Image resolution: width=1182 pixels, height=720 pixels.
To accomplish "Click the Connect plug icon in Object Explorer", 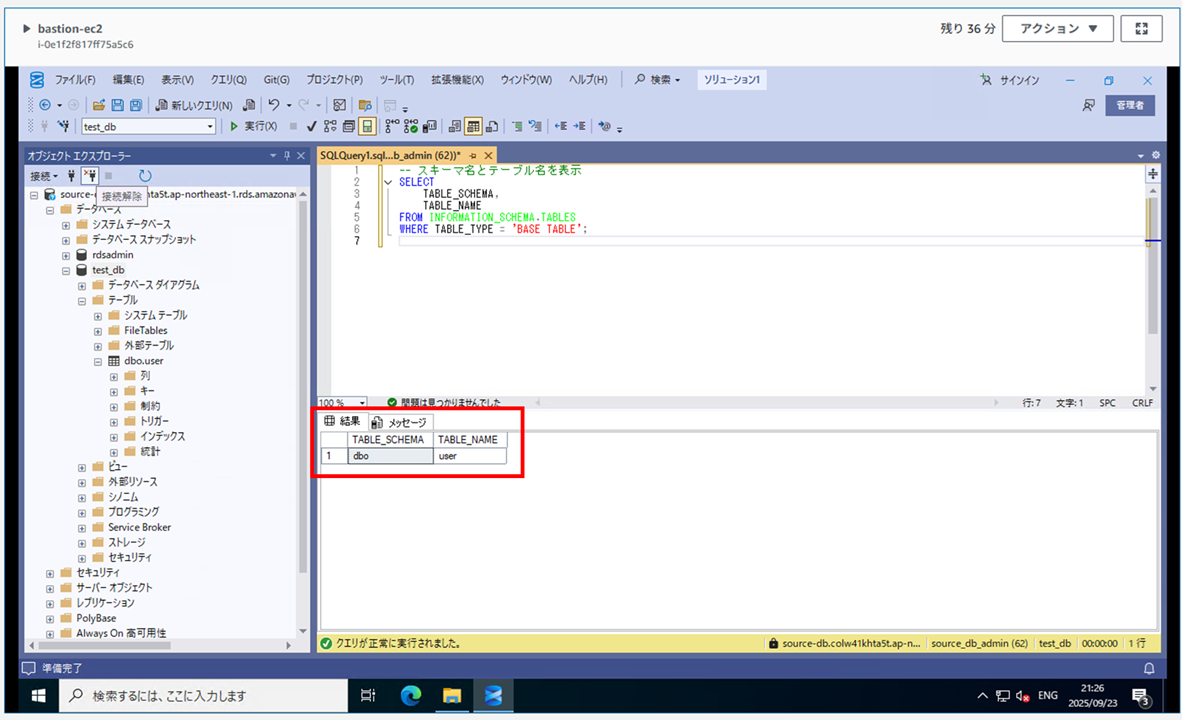I will tap(72, 176).
